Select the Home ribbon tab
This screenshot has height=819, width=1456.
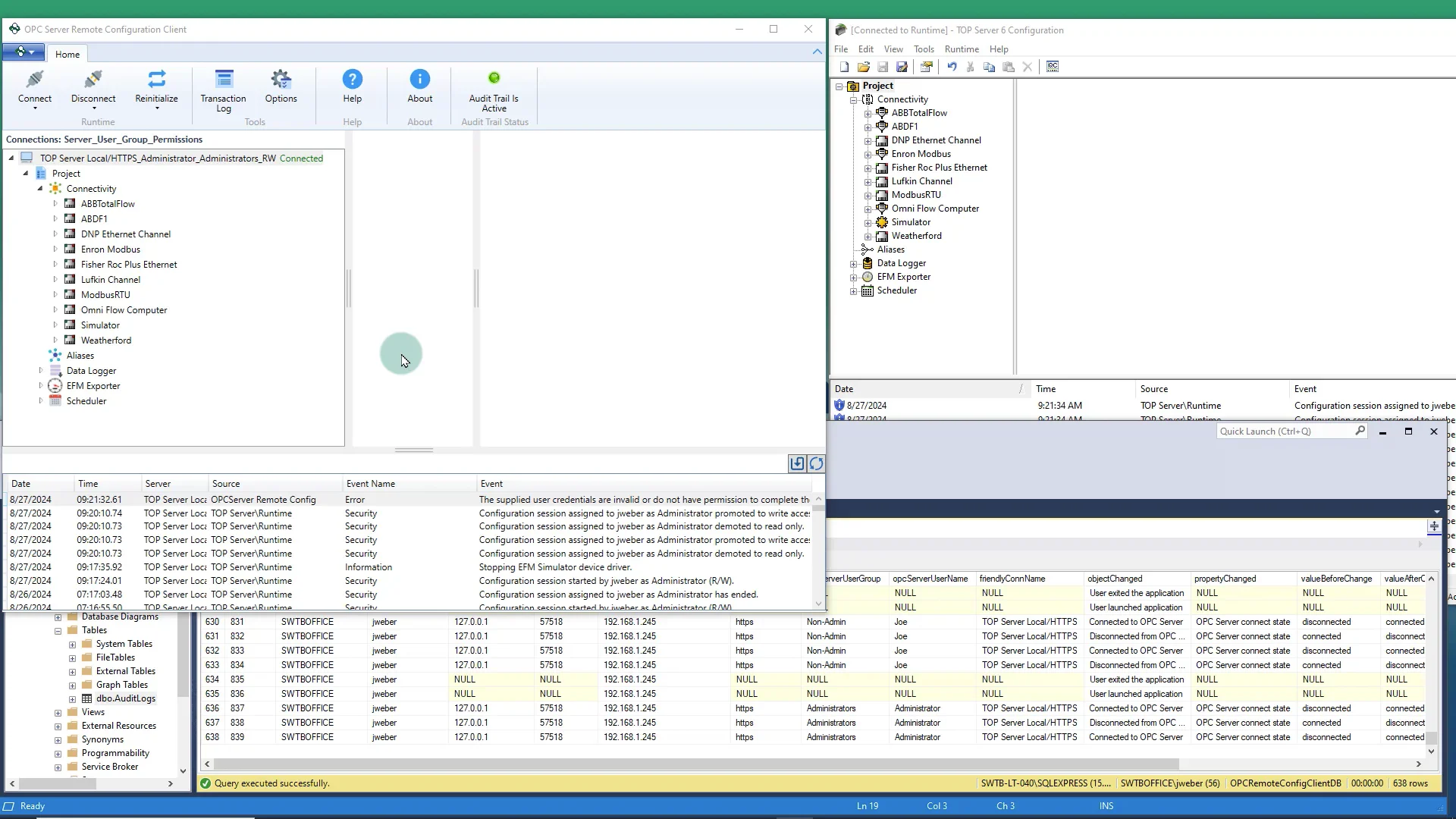point(67,55)
